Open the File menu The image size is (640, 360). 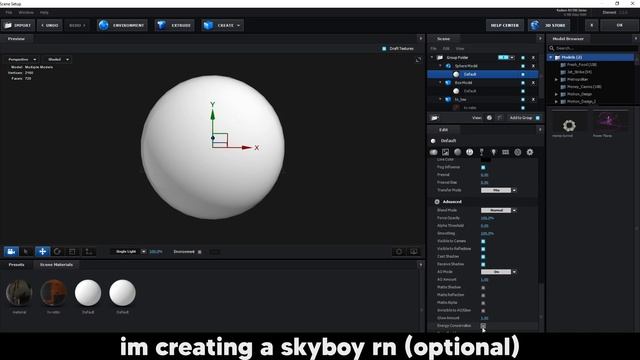click(9, 13)
